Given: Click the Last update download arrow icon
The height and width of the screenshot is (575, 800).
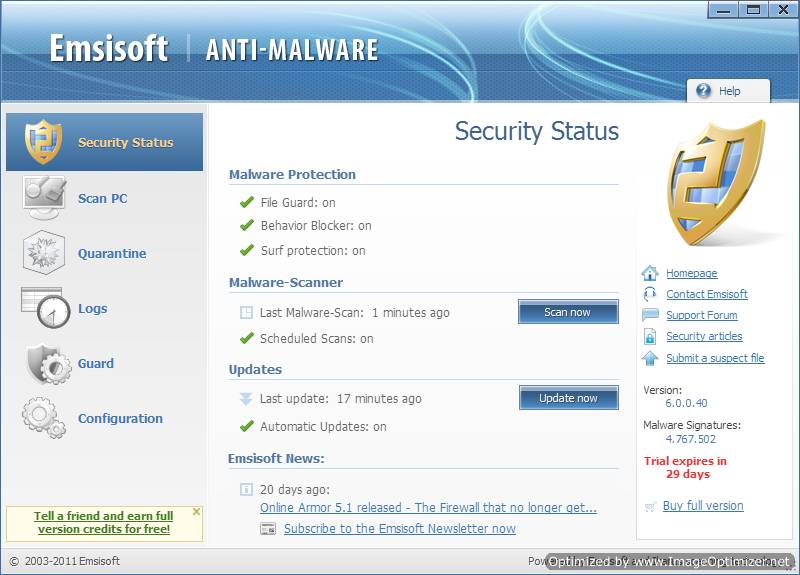Looking at the screenshot, I should click(246, 398).
